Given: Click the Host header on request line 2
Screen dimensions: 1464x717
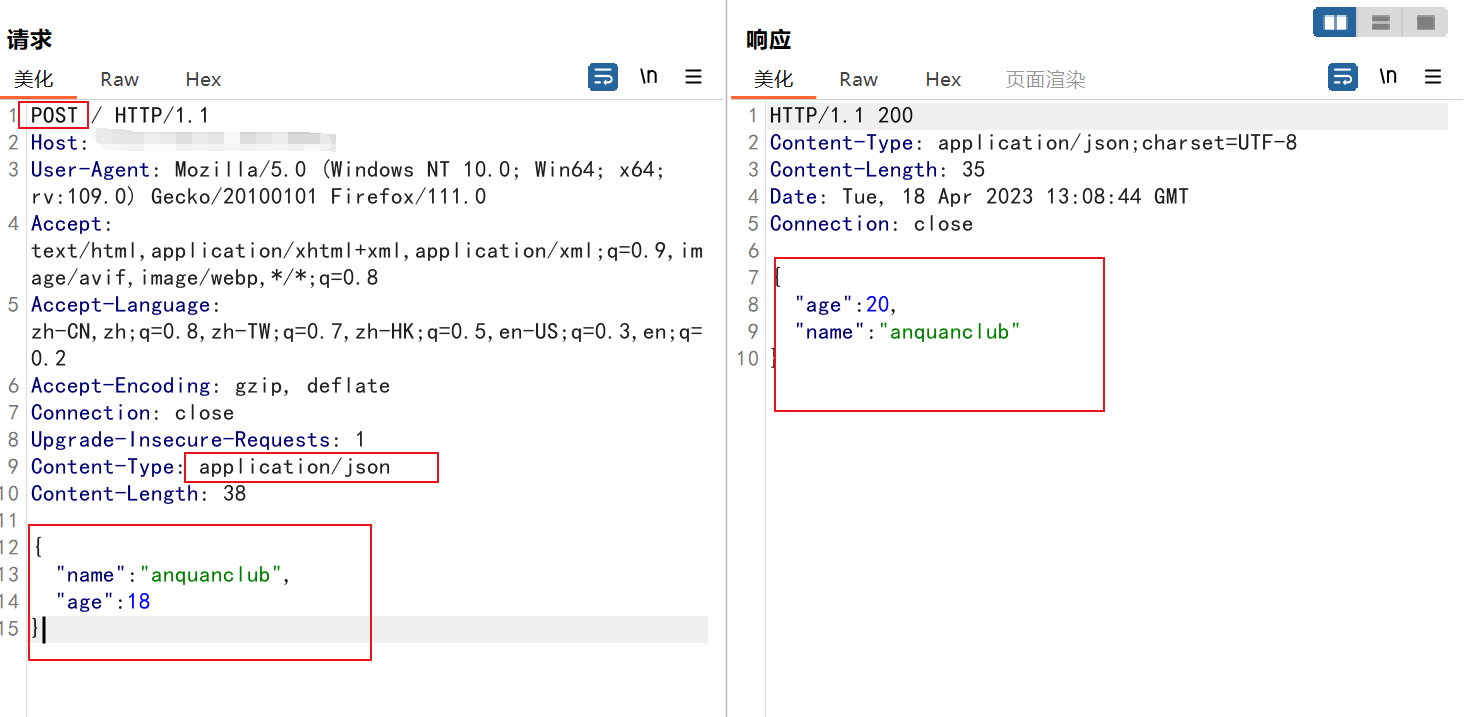Looking at the screenshot, I should (53, 142).
